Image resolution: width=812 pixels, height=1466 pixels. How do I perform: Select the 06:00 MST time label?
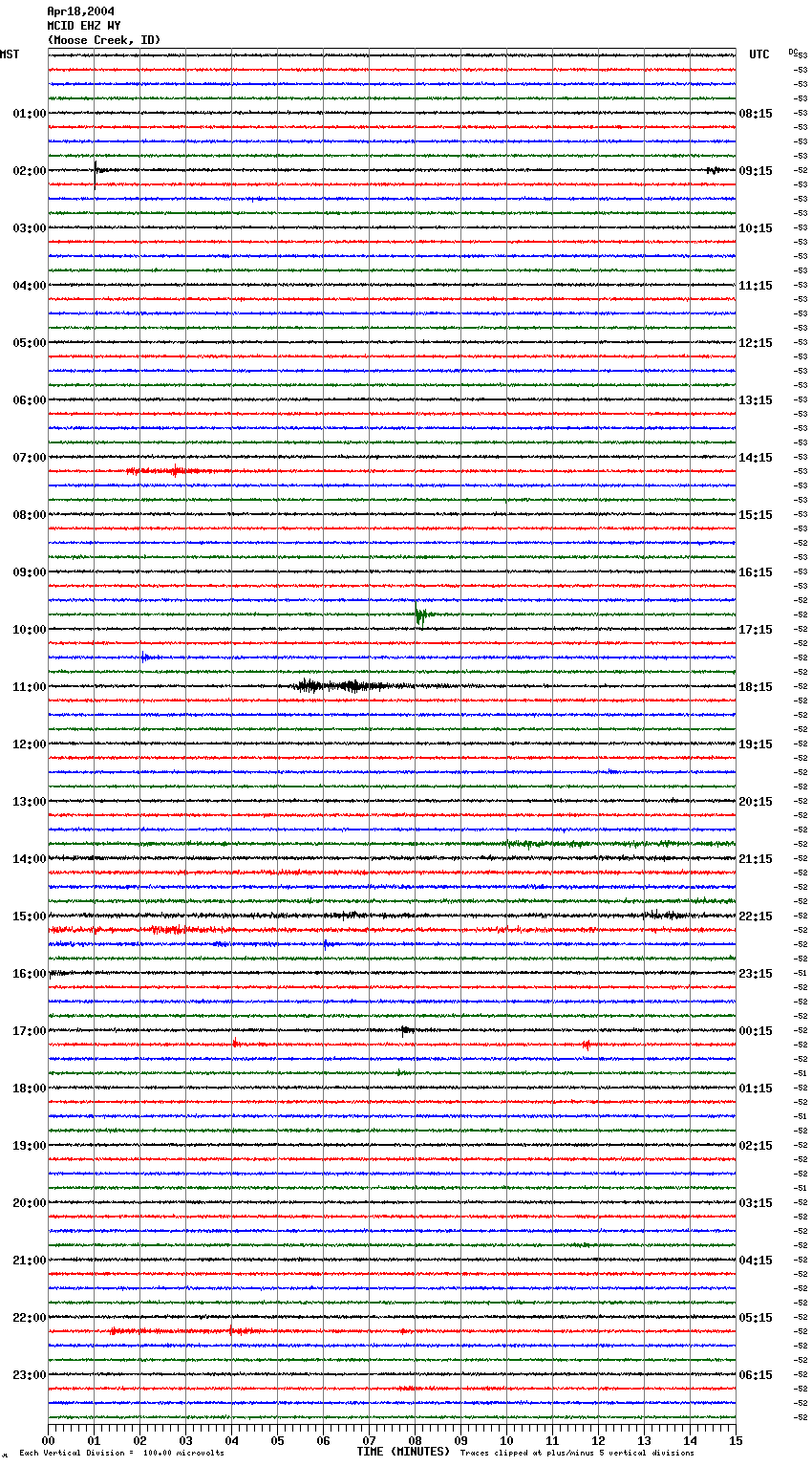coord(30,400)
